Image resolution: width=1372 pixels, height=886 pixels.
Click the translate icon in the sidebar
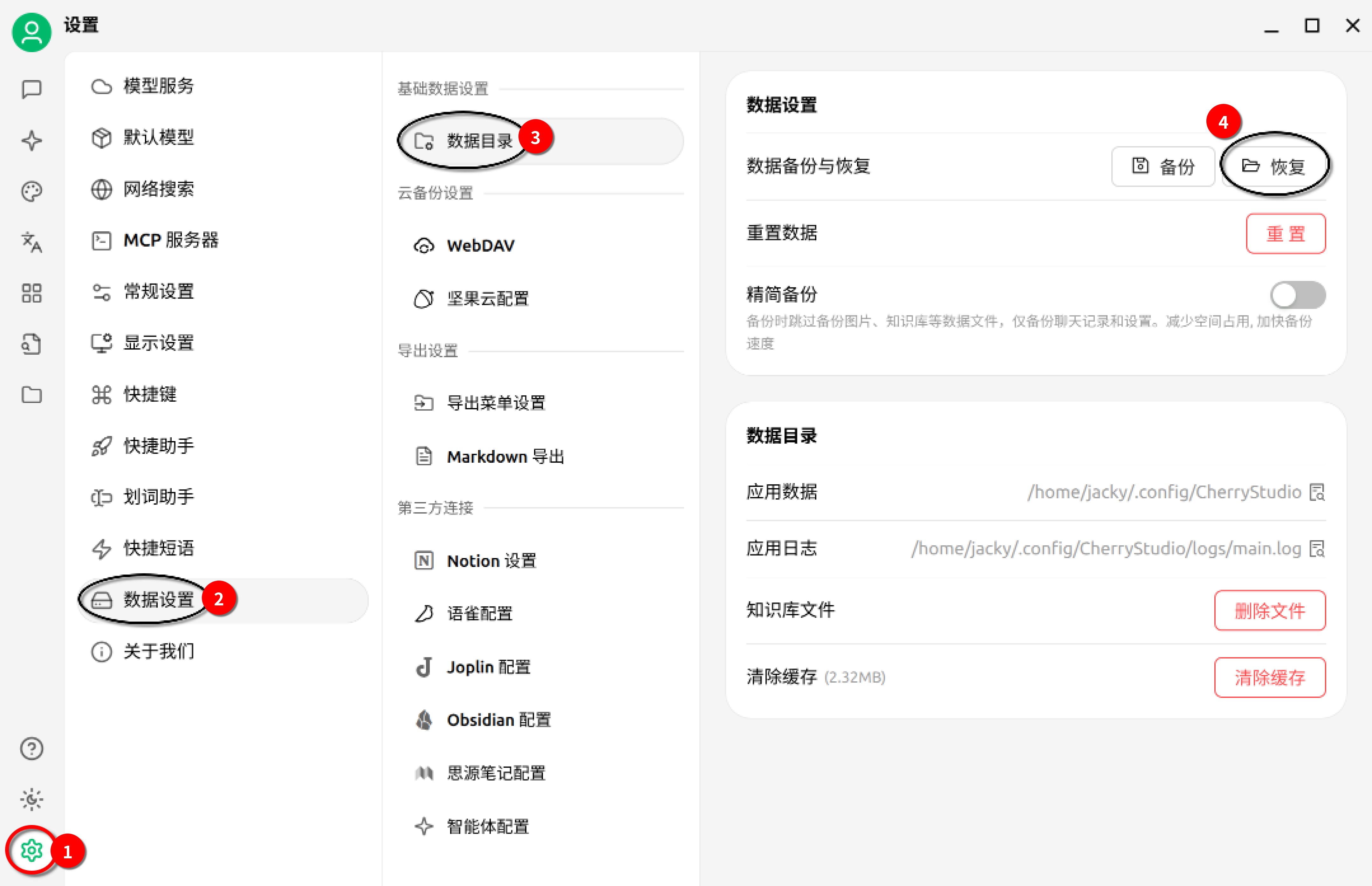(x=32, y=242)
